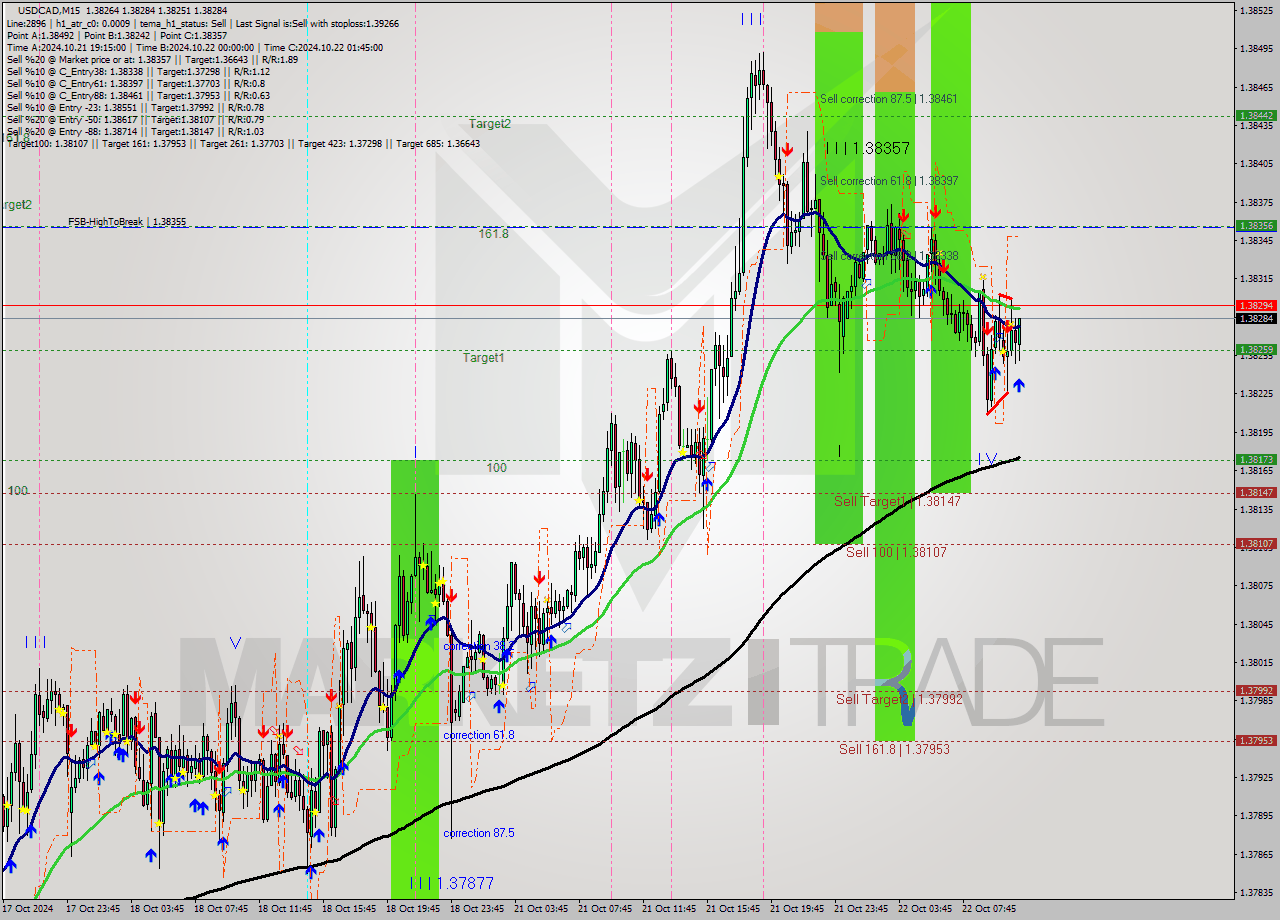
Task: Click the 1.37865 price scale value
Action: tap(1256, 854)
